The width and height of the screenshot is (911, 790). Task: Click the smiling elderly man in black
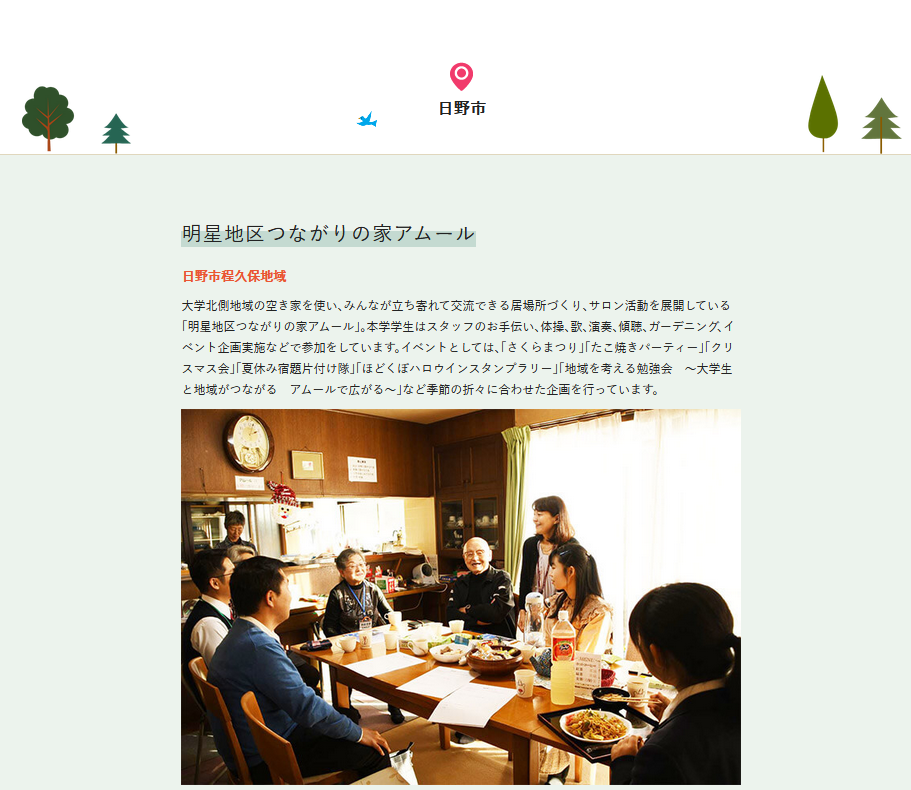coord(481,587)
